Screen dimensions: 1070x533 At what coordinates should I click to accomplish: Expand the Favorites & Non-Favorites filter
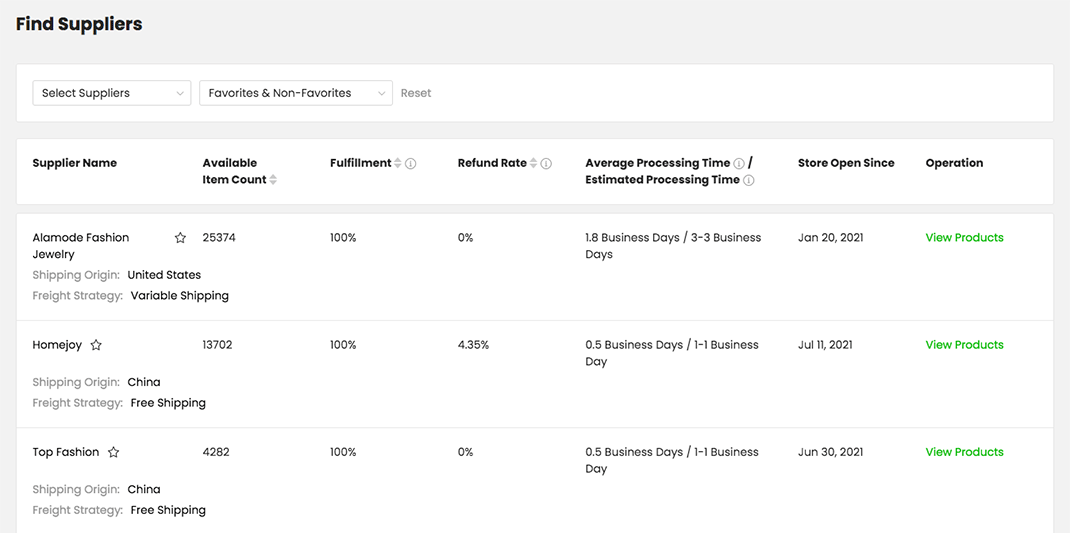point(296,93)
